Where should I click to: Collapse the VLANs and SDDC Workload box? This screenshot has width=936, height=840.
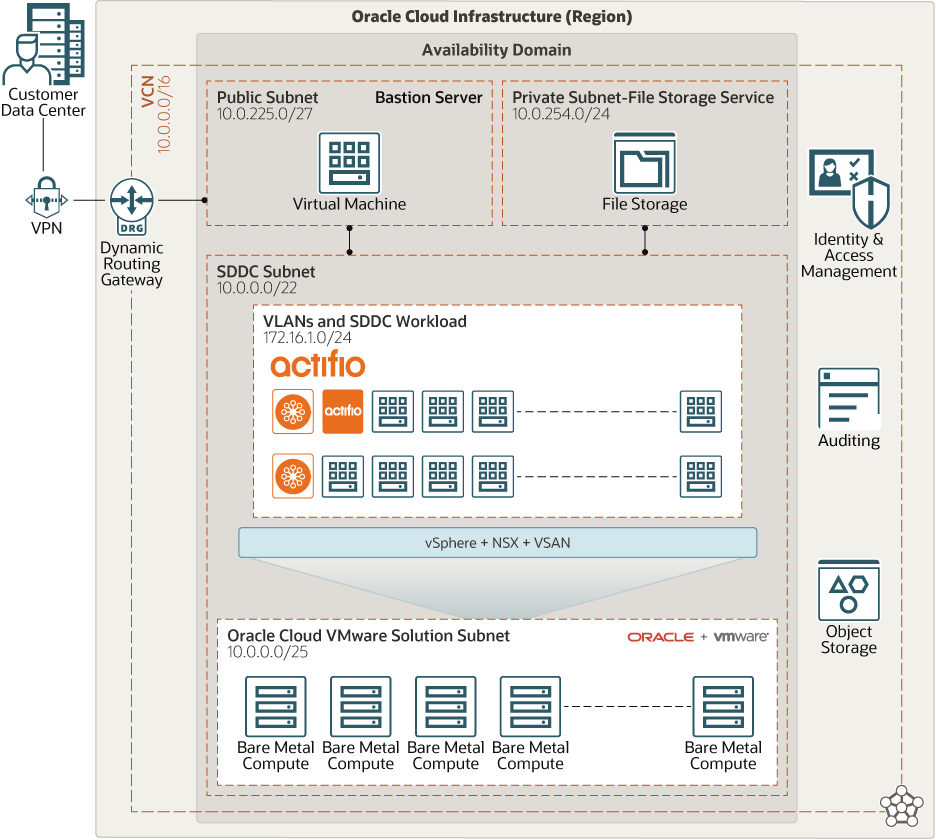366,321
